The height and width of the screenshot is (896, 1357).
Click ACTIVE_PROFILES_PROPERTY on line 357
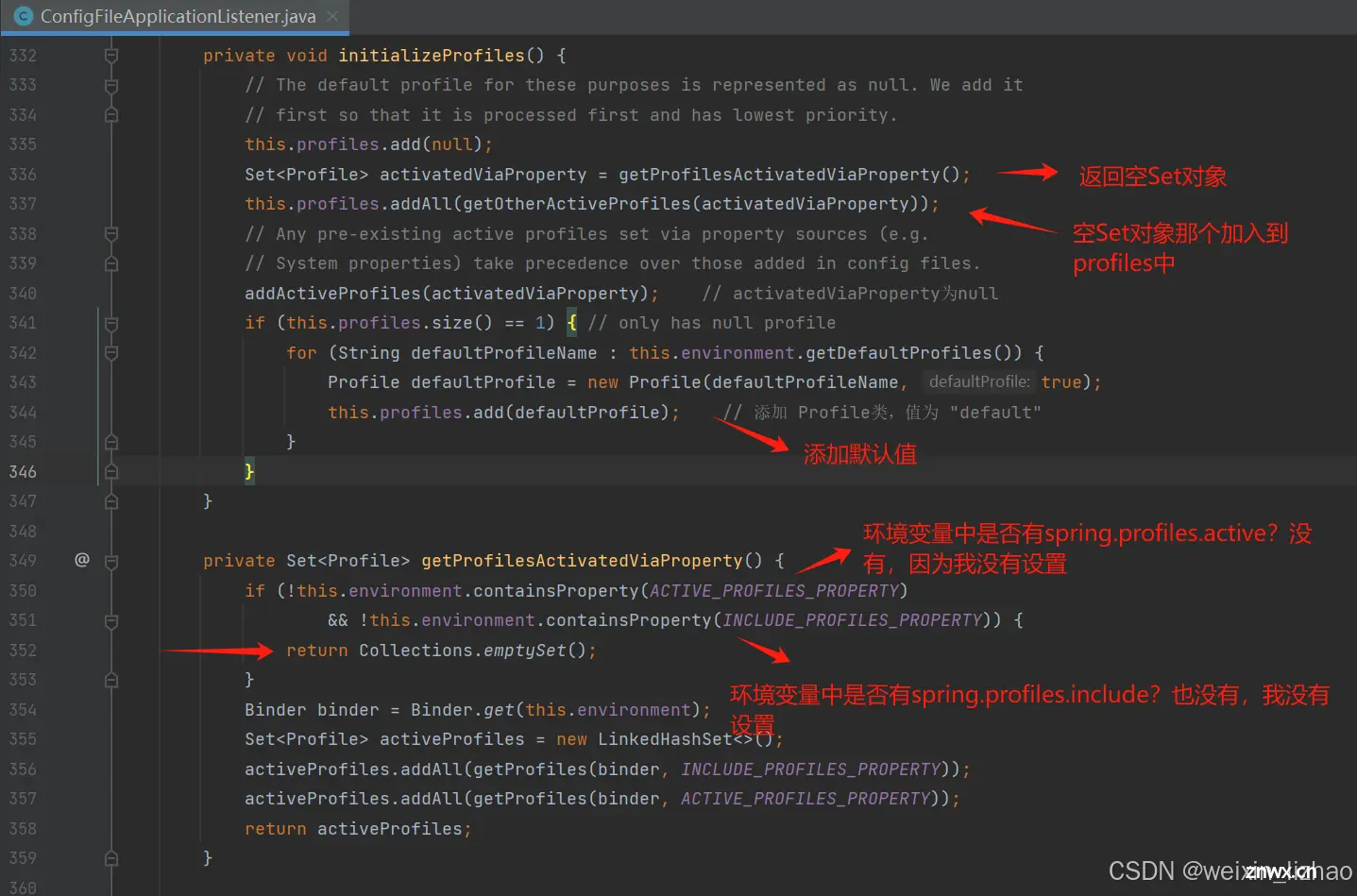(x=806, y=799)
